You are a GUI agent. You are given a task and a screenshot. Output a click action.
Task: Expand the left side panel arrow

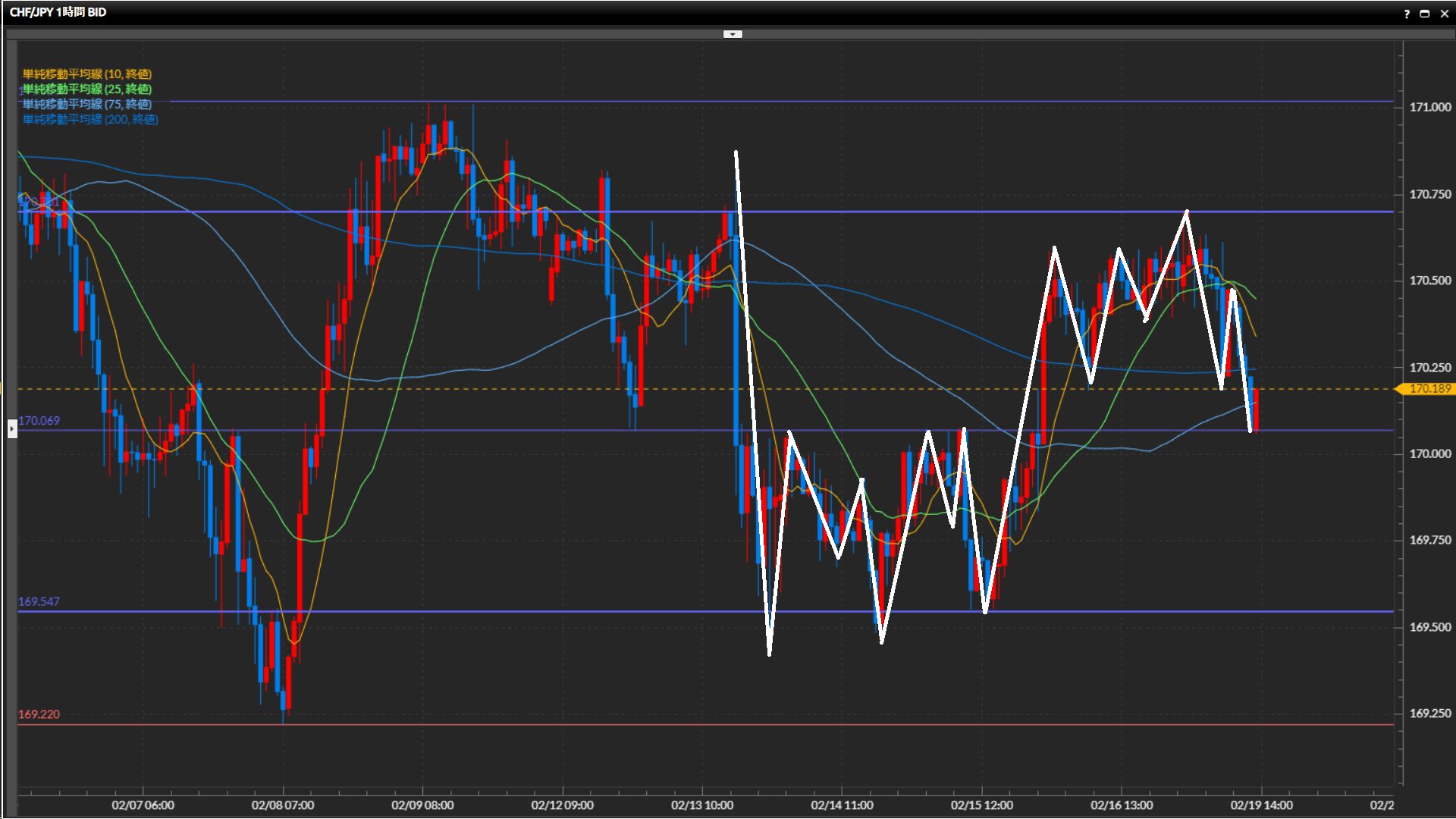(12, 429)
